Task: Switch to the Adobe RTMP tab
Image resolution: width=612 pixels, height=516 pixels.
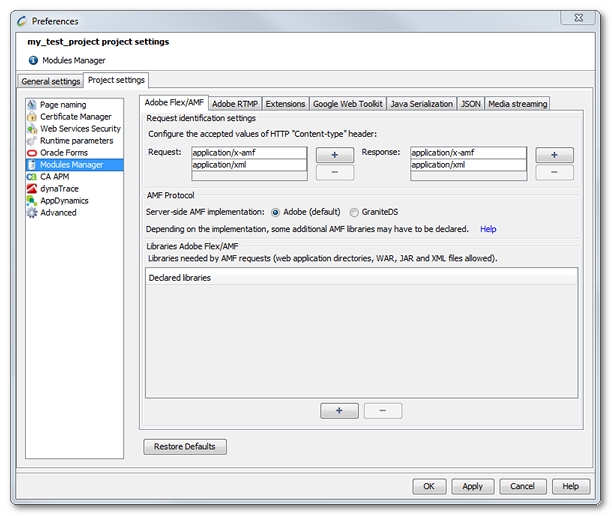Action: 235,104
